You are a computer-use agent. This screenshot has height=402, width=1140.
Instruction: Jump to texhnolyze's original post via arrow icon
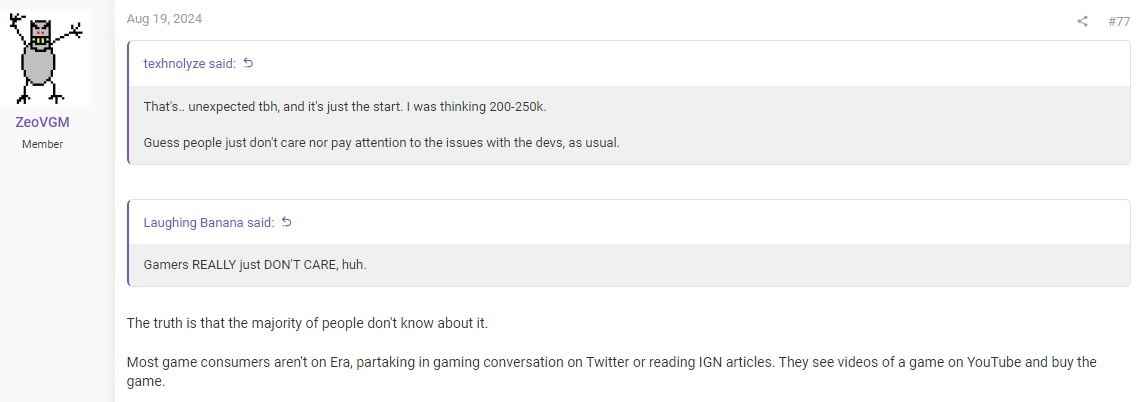point(249,63)
